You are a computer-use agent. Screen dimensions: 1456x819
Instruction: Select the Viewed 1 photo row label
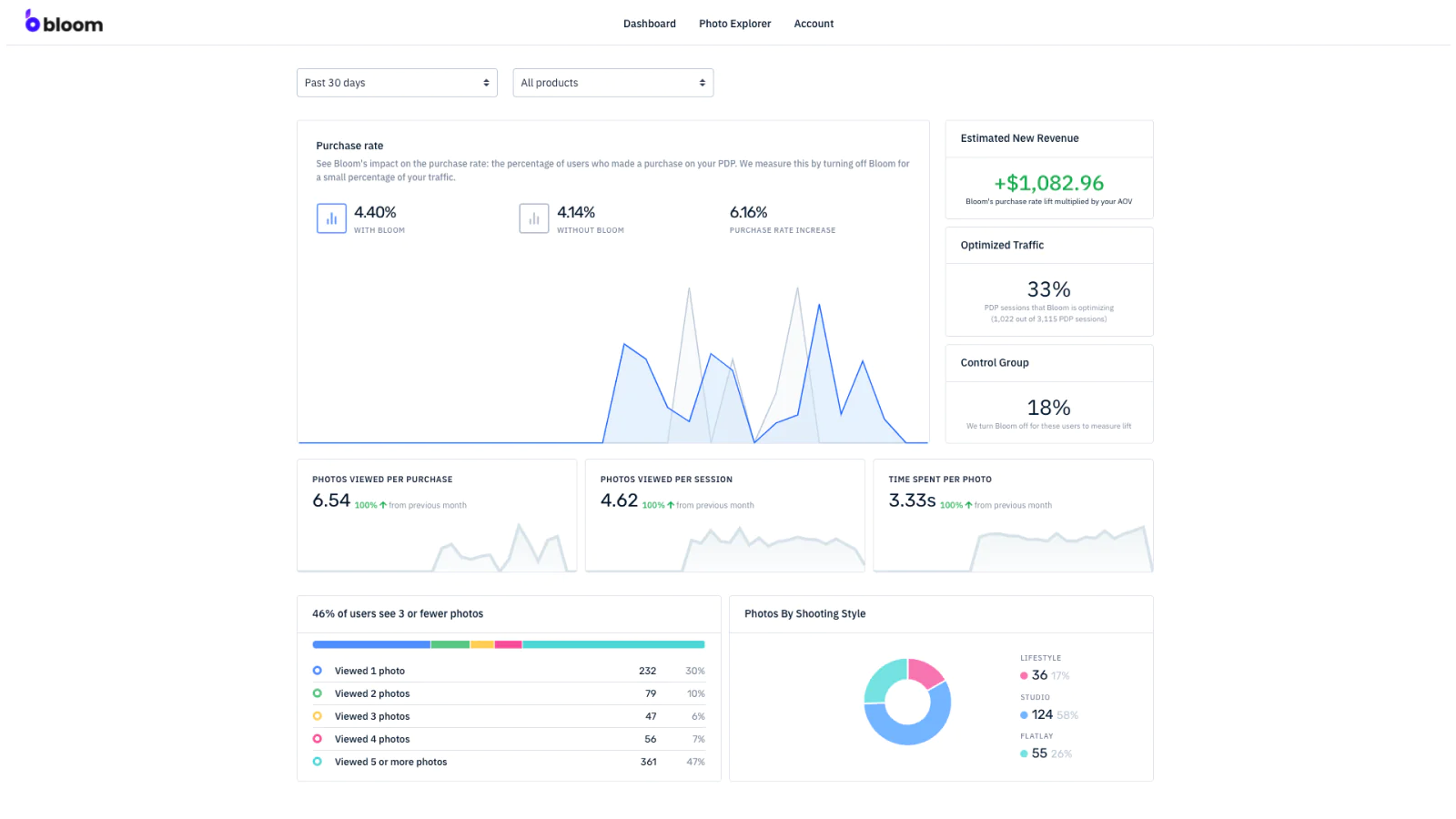[x=369, y=671]
